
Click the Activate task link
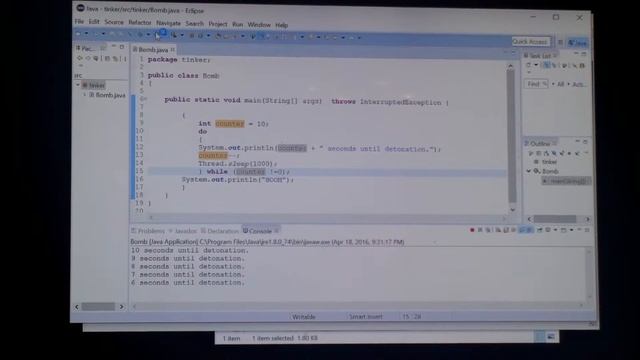[x=578, y=84]
